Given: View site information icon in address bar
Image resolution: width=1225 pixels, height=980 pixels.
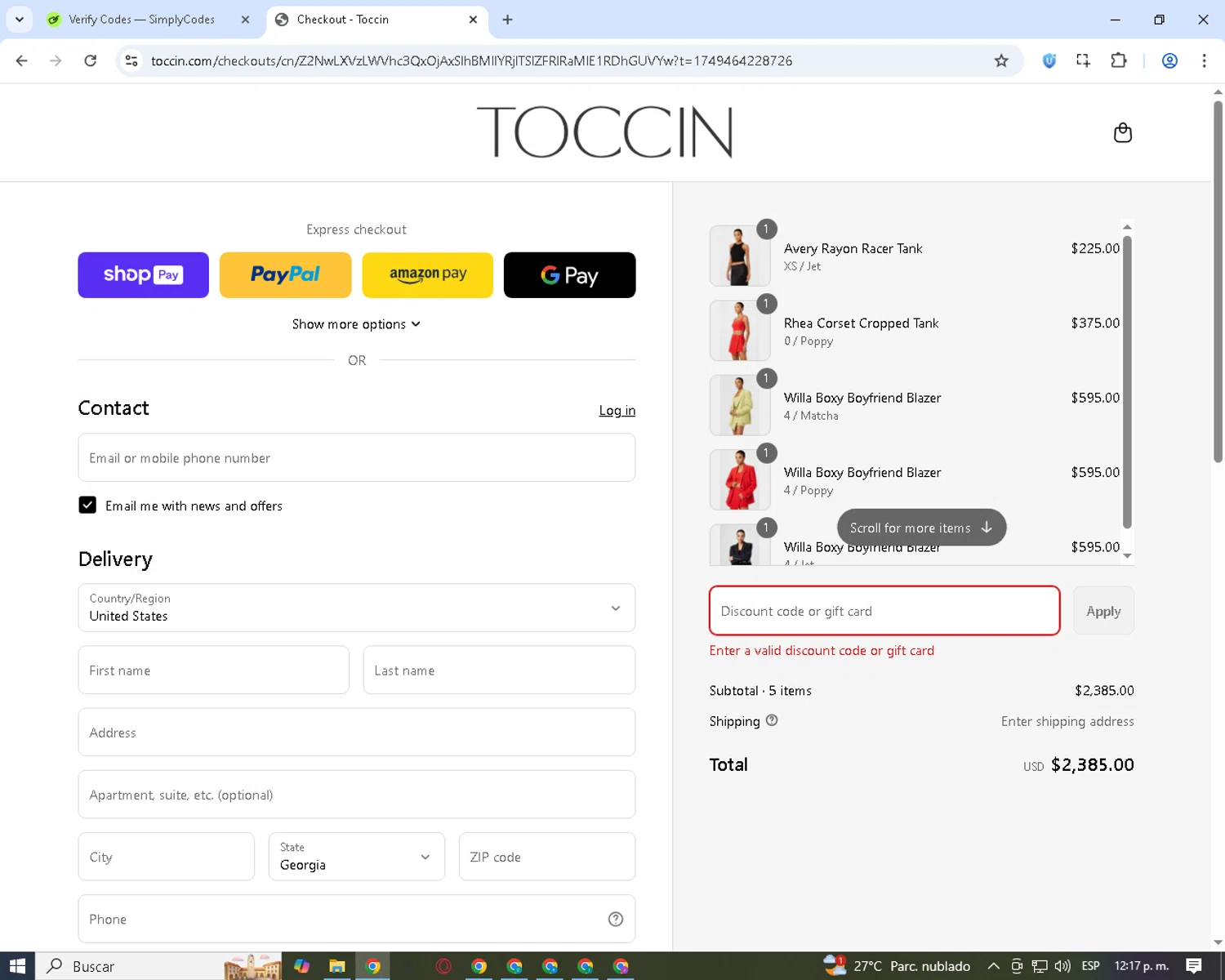Looking at the screenshot, I should pyautogui.click(x=131, y=60).
